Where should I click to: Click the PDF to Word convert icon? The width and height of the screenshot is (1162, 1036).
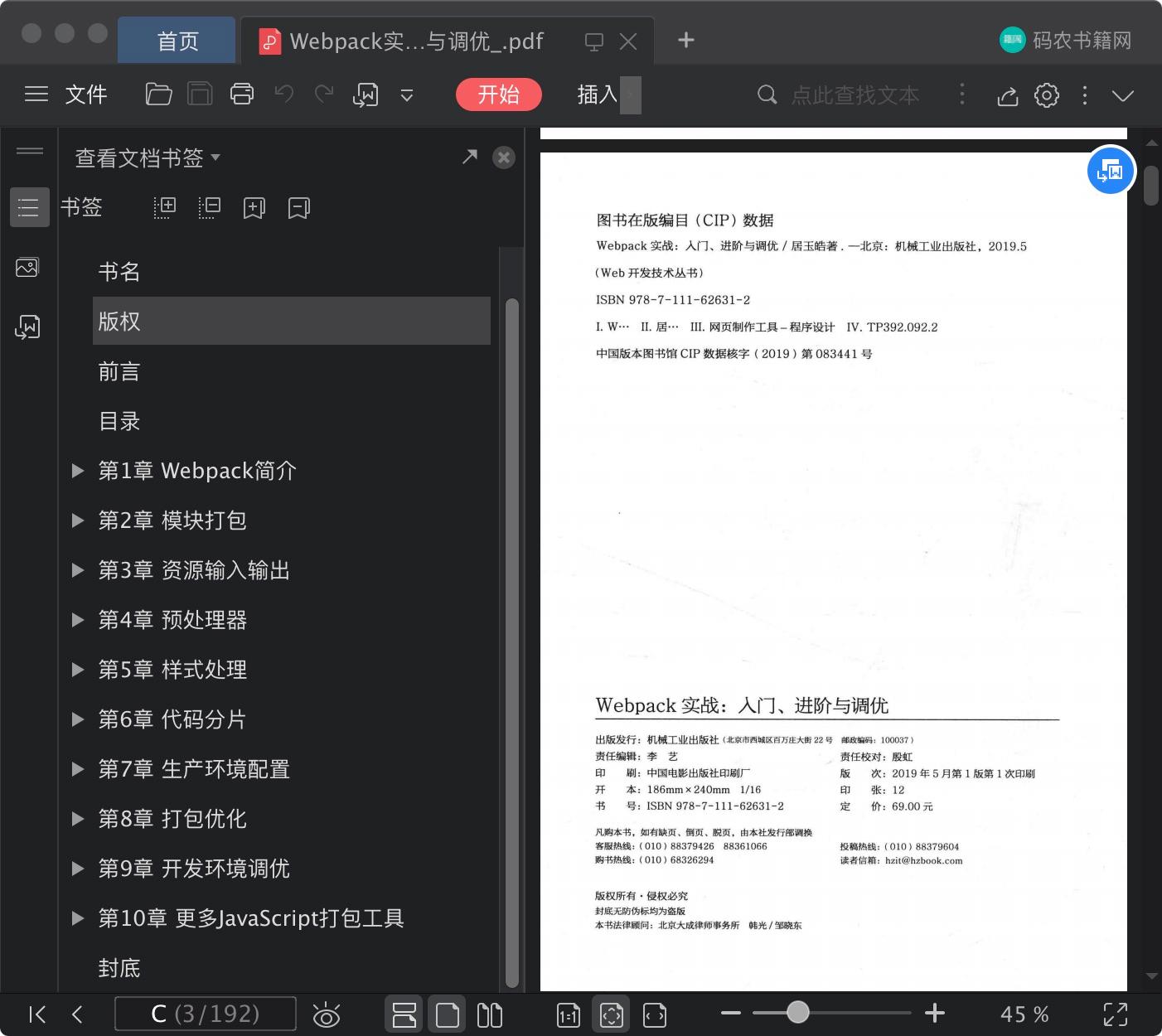[366, 94]
